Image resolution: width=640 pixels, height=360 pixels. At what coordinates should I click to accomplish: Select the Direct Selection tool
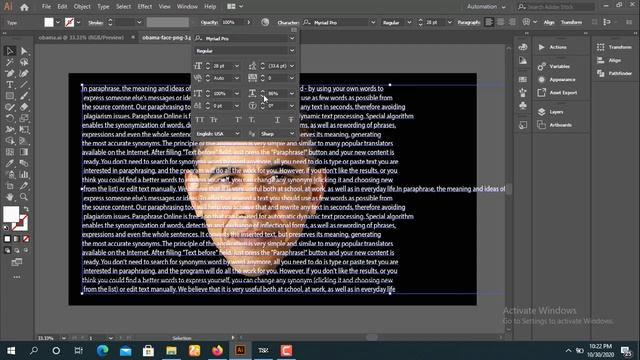[24, 51]
